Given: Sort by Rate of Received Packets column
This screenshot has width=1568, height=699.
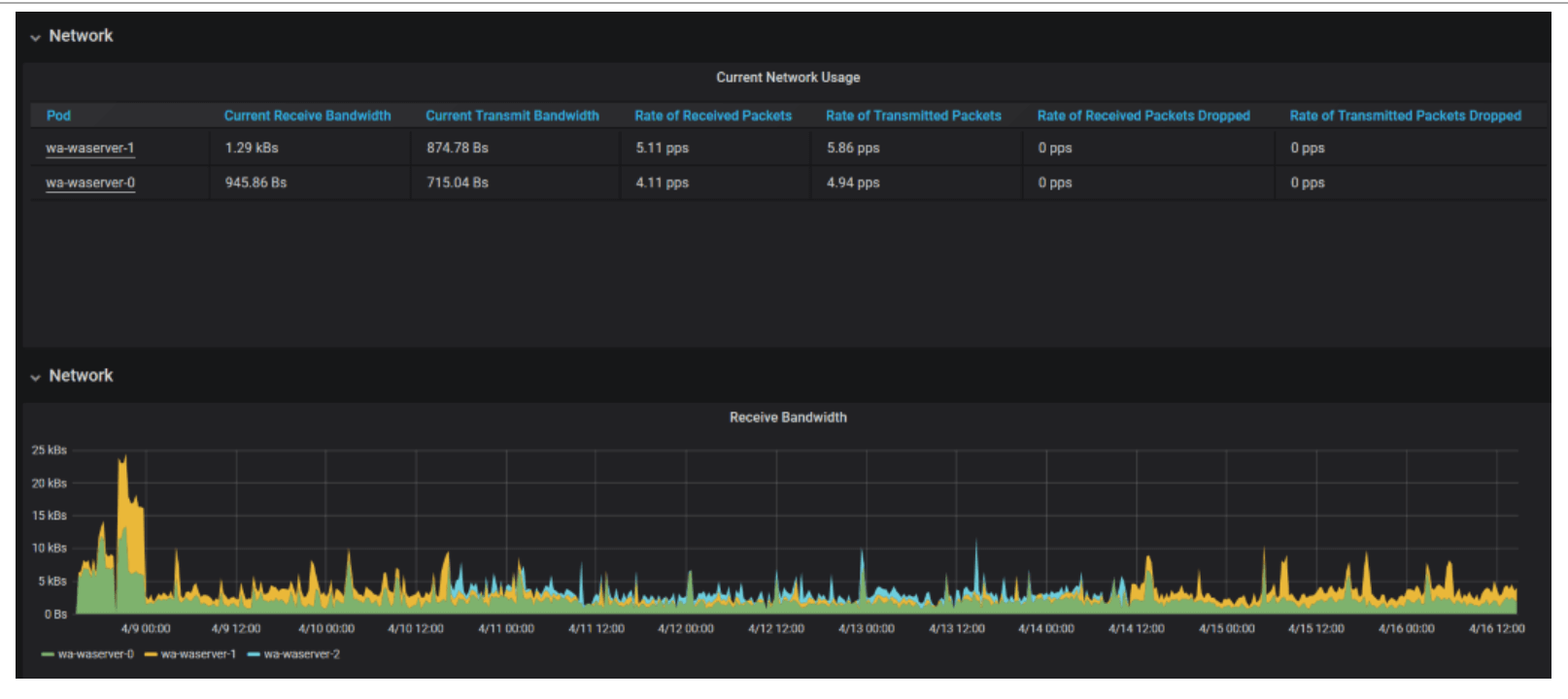Looking at the screenshot, I should pyautogui.click(x=713, y=116).
